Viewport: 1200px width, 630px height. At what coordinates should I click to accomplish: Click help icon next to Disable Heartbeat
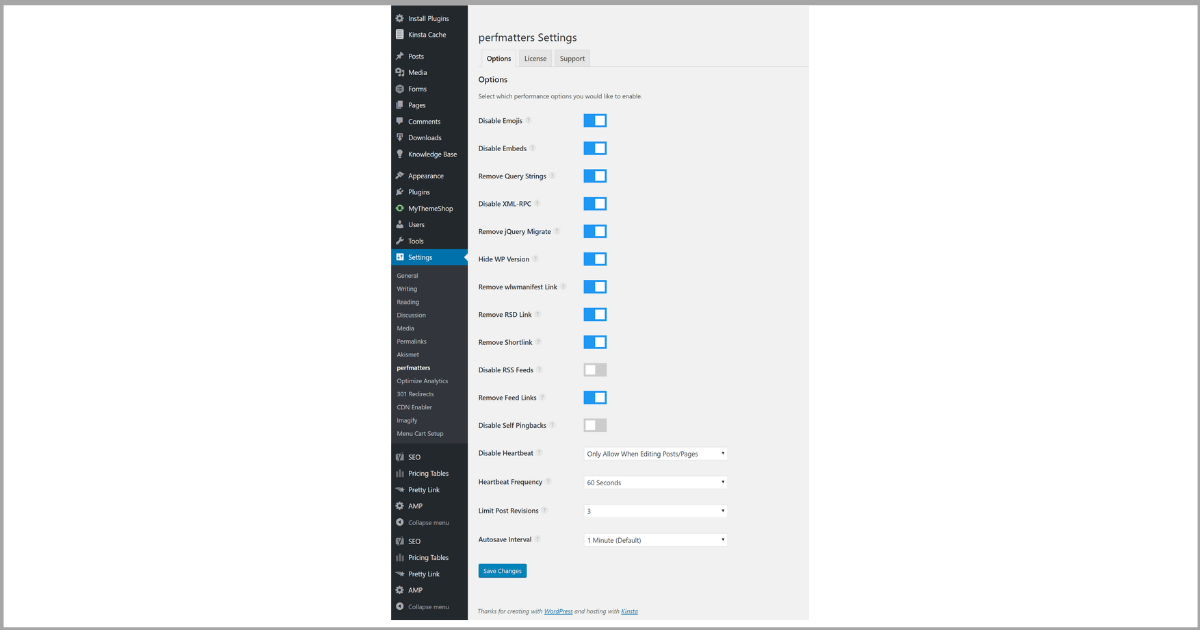[541, 453]
